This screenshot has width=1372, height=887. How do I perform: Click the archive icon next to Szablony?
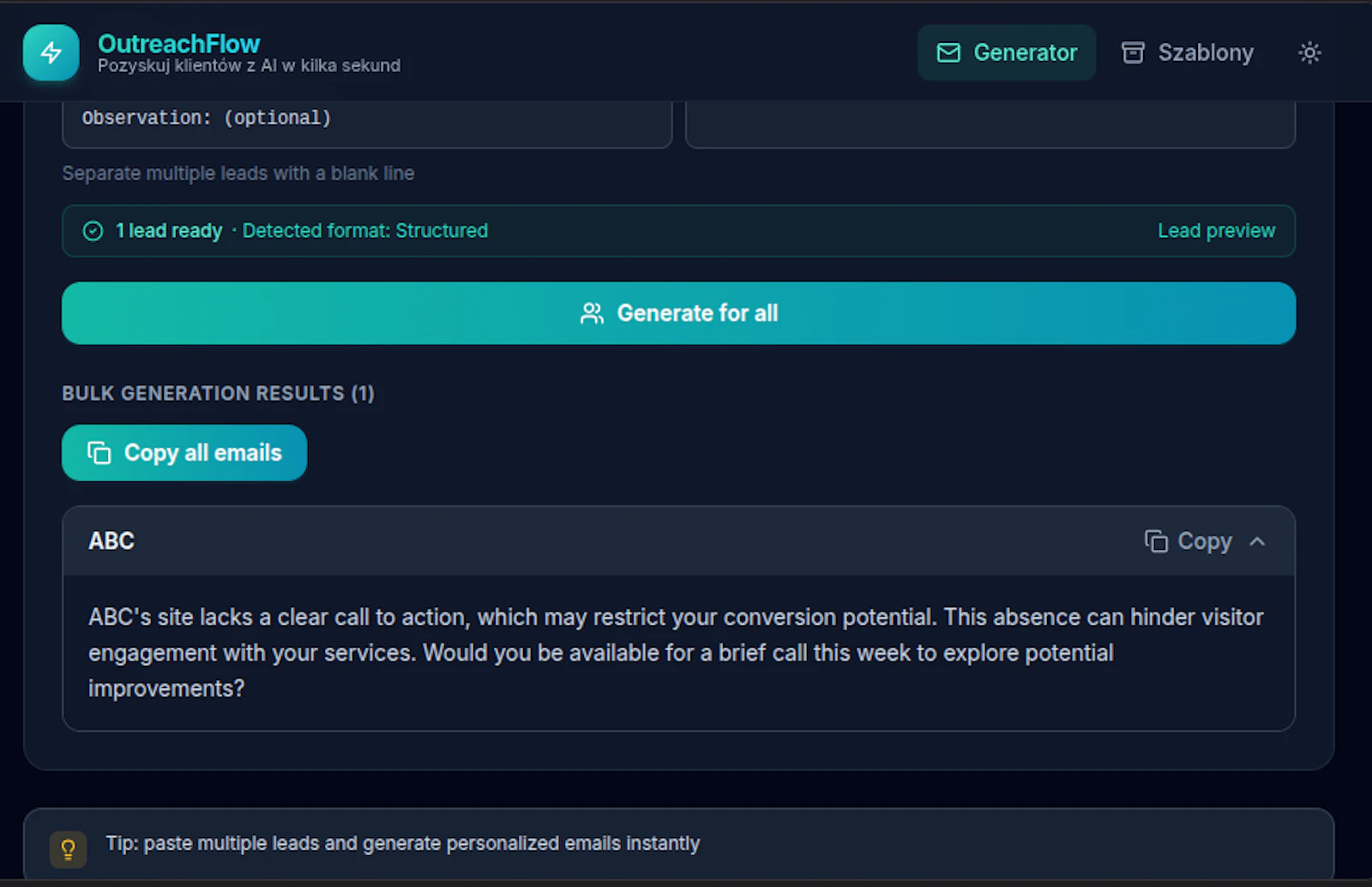1133,52
